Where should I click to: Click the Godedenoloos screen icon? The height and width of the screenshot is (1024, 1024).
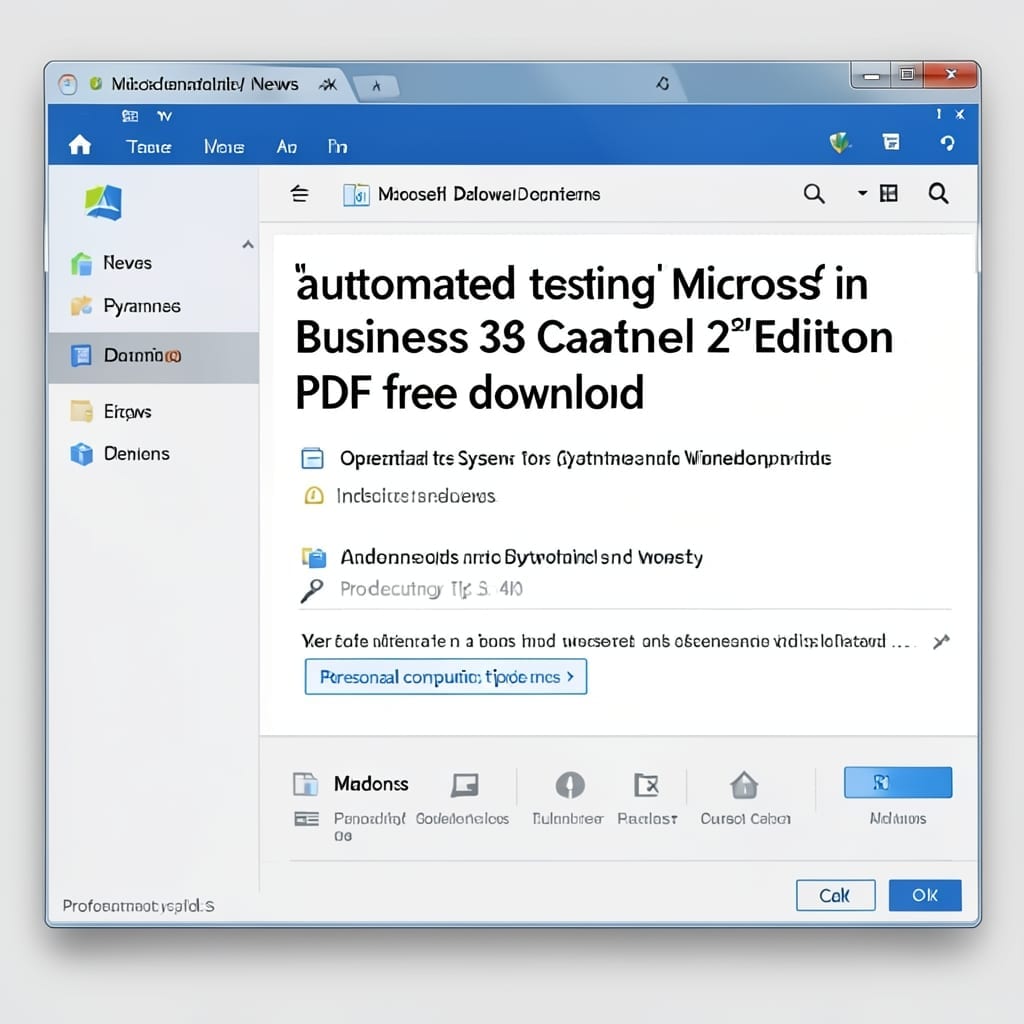point(464,785)
